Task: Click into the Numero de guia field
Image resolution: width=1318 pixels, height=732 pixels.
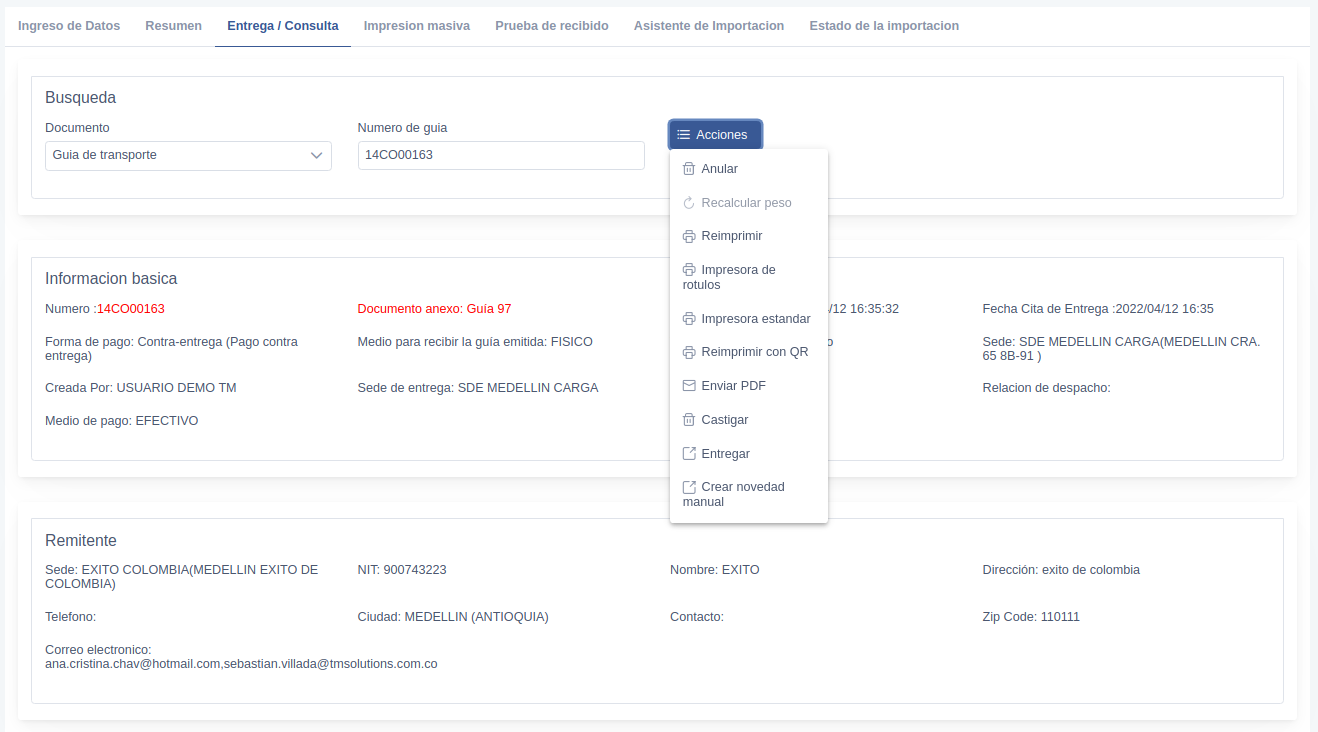Action: [500, 156]
